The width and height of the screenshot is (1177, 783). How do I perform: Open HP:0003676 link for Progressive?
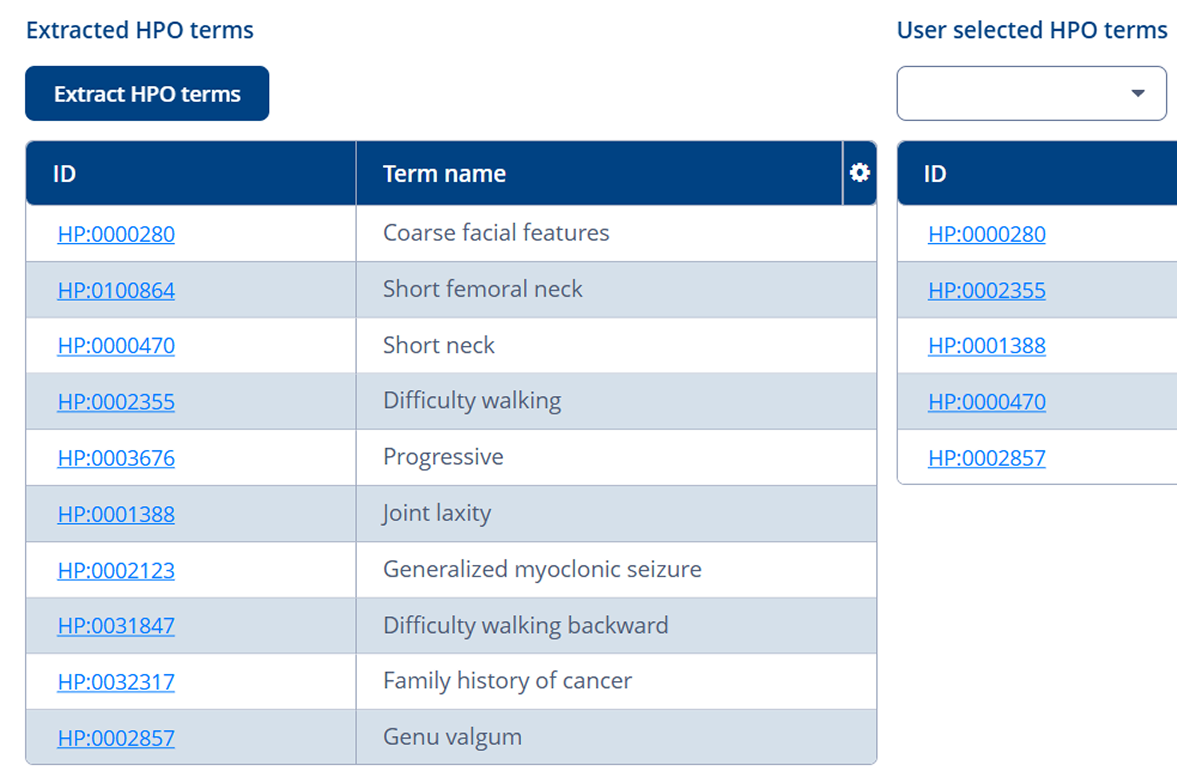[x=116, y=459]
